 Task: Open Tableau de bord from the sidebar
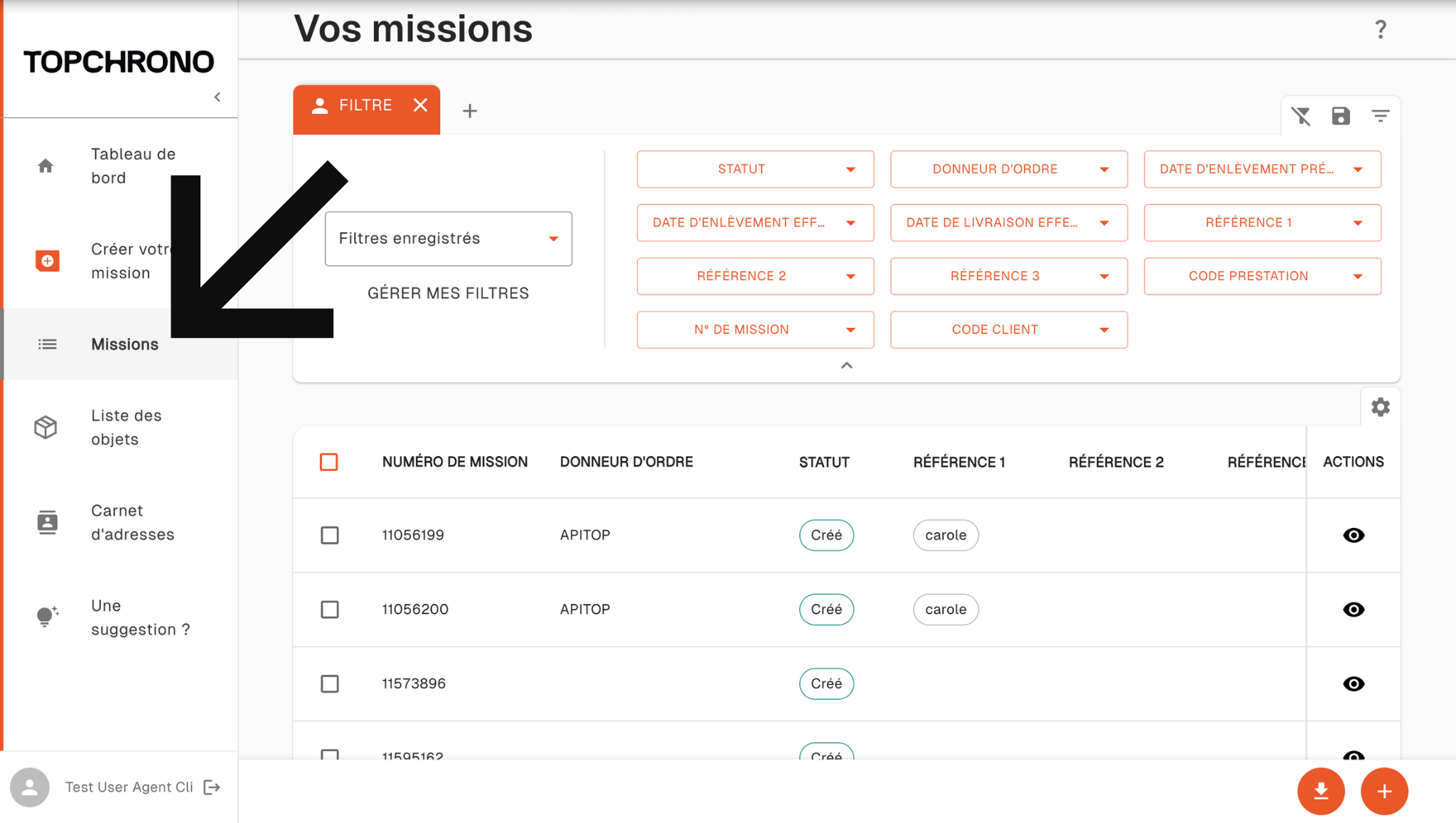click(132, 165)
